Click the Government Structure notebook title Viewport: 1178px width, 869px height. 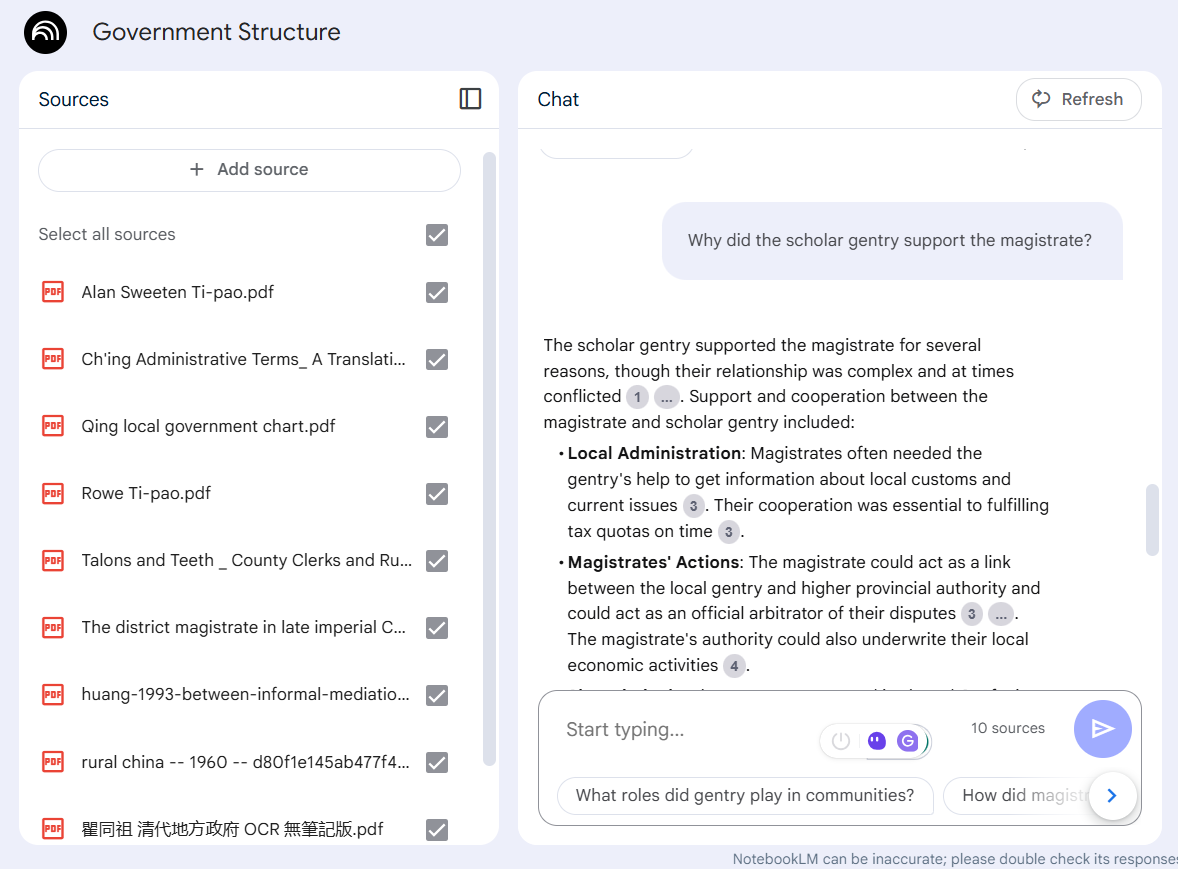point(216,32)
